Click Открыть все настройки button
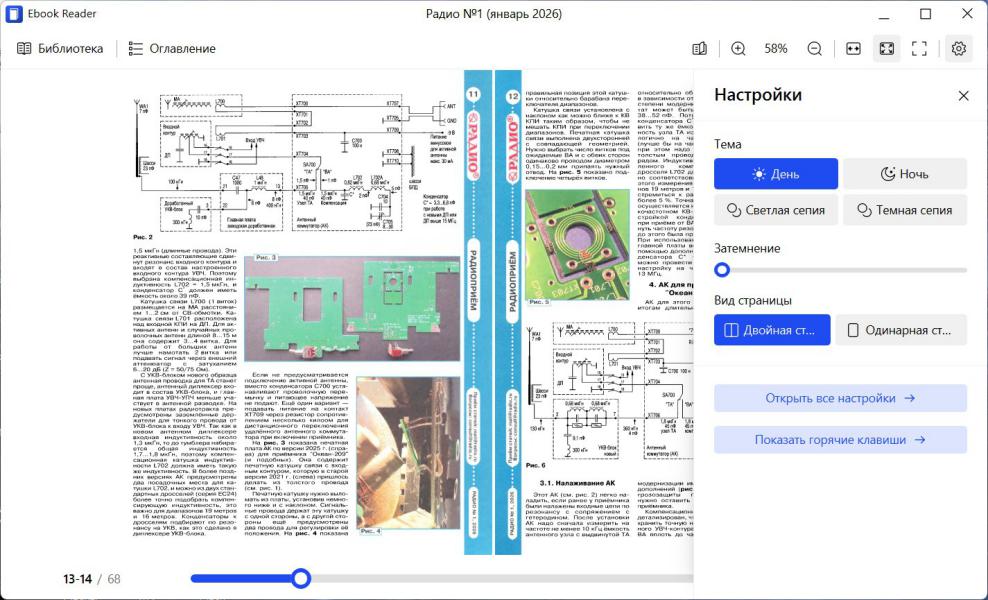 840,398
